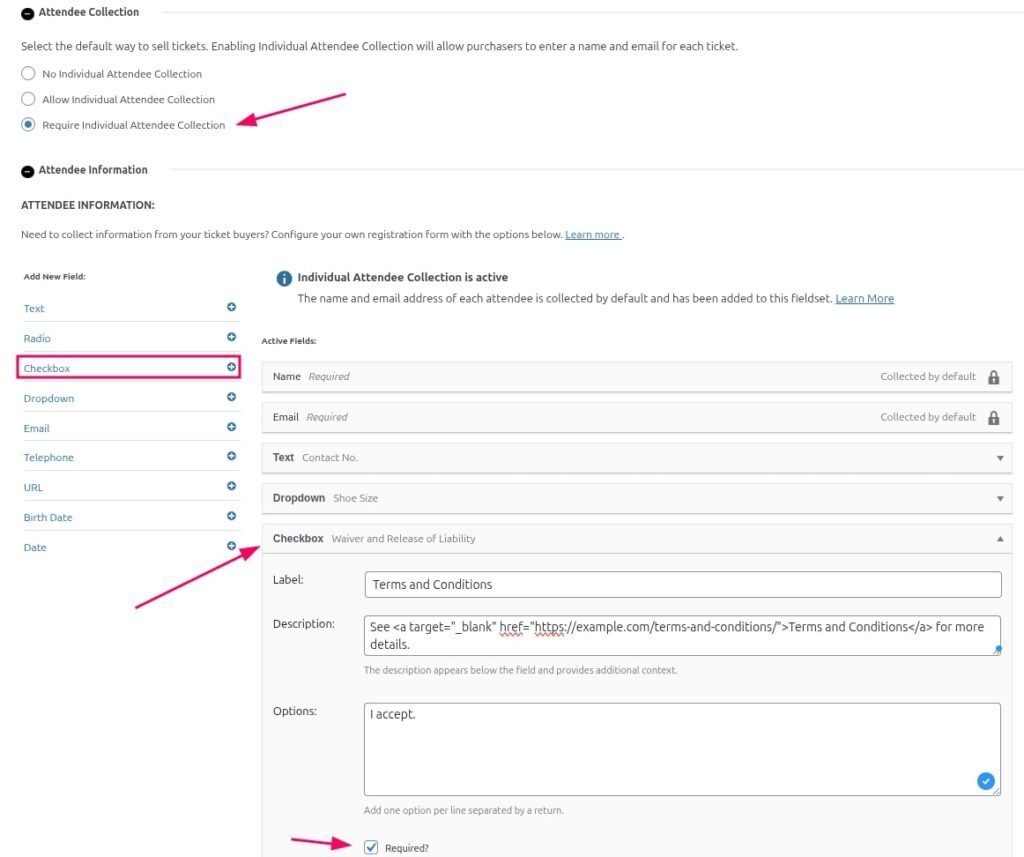Click the lock icon on the Name field
Screen dimensions: 1024x857
(993, 377)
